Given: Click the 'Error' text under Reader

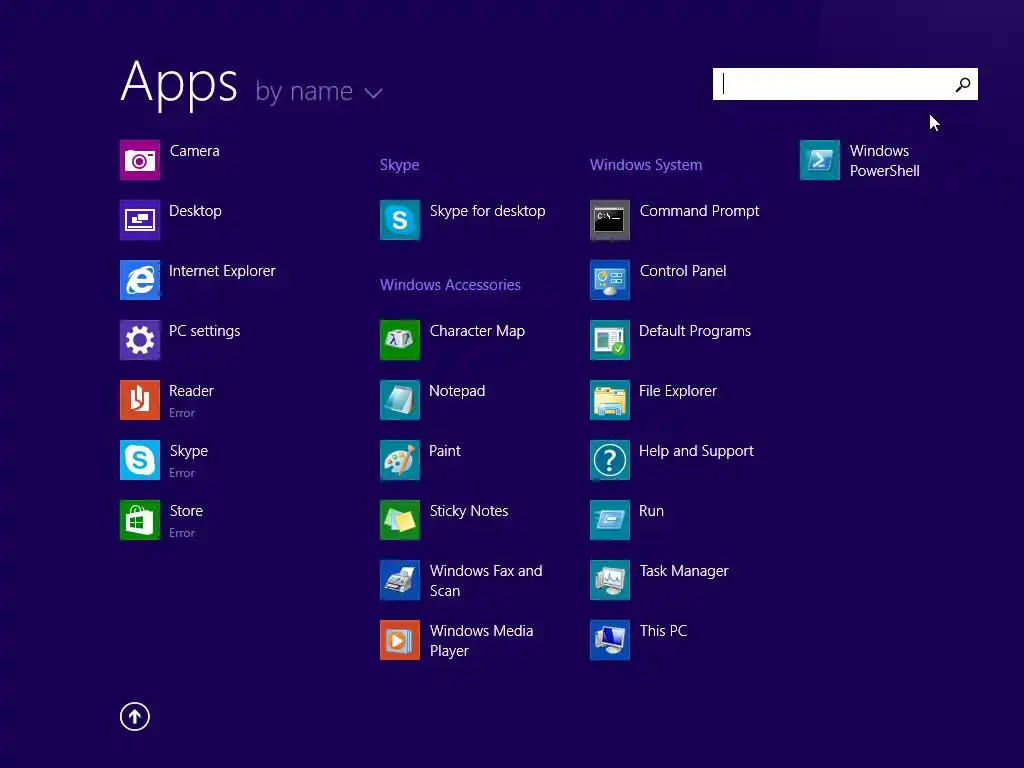Looking at the screenshot, I should 182,413.
